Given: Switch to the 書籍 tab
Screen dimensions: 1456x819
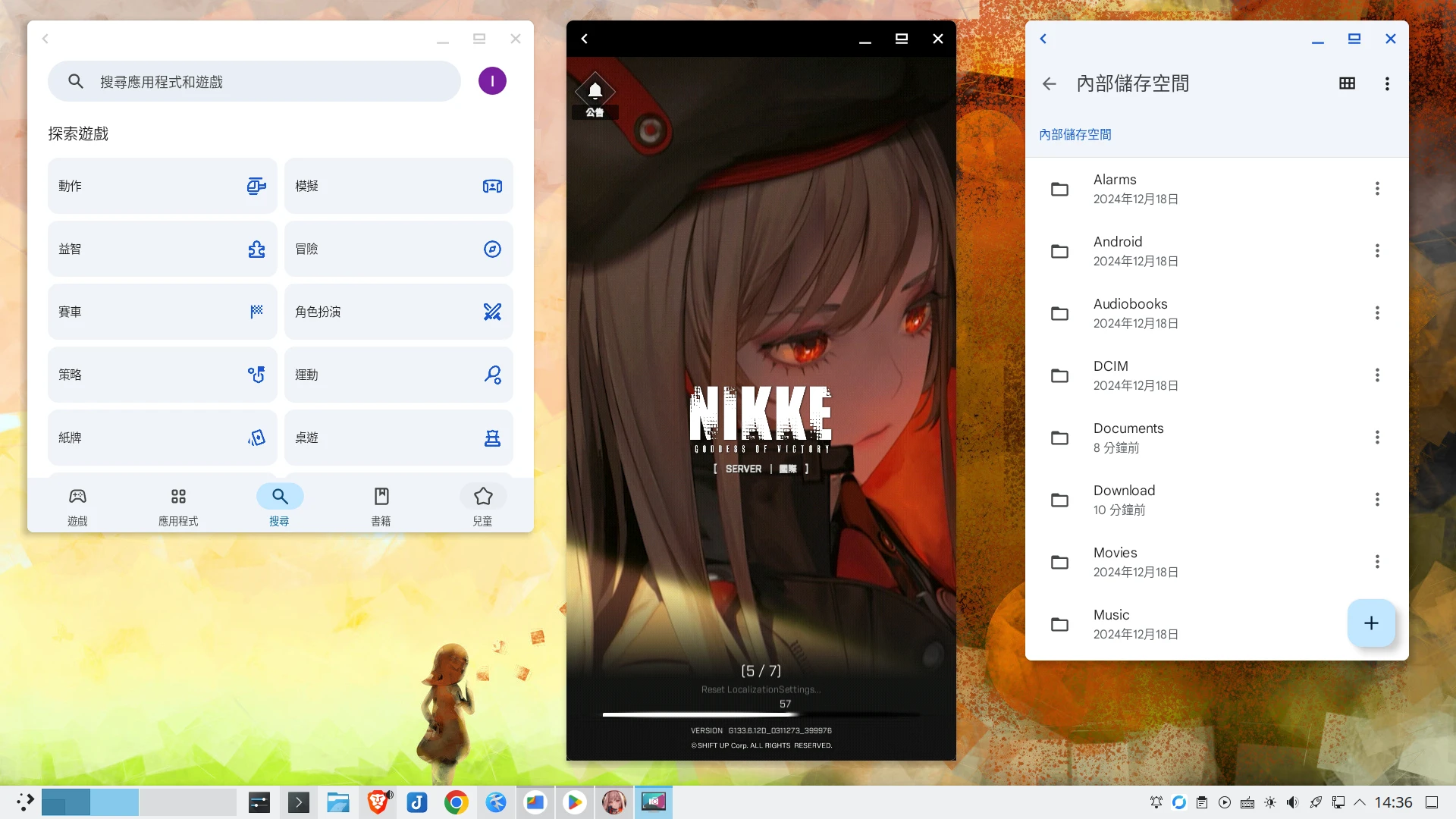Looking at the screenshot, I should 381,506.
